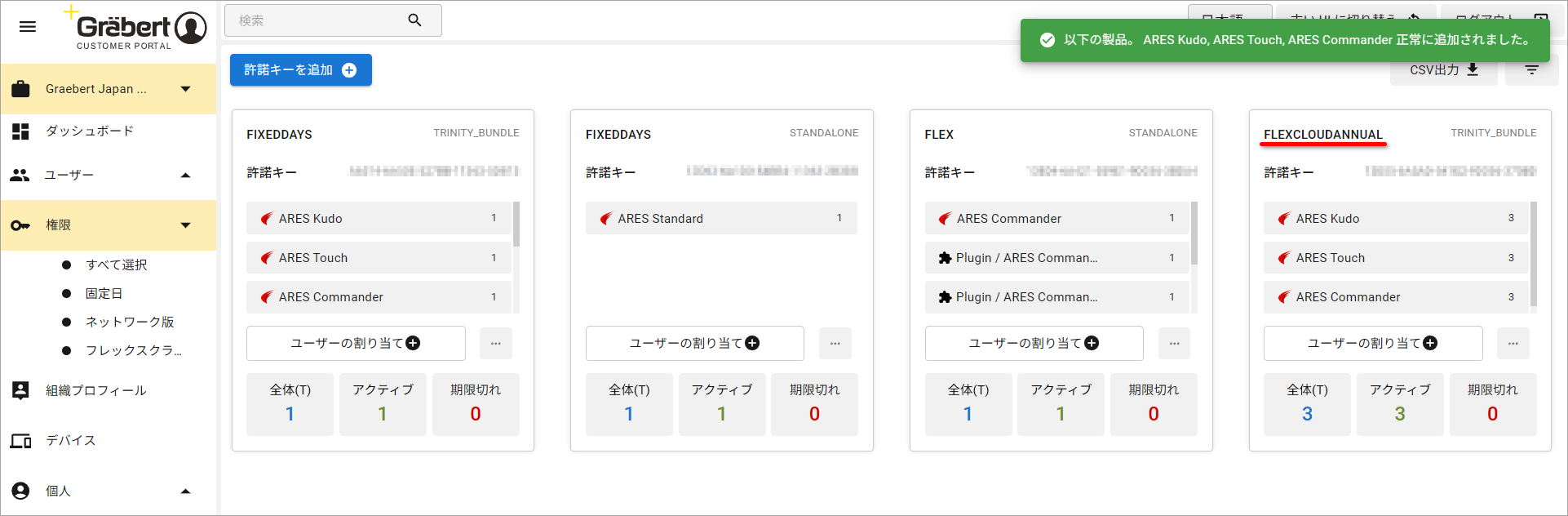Click the ユーザー people icon
1568x516 pixels.
pyautogui.click(x=20, y=175)
